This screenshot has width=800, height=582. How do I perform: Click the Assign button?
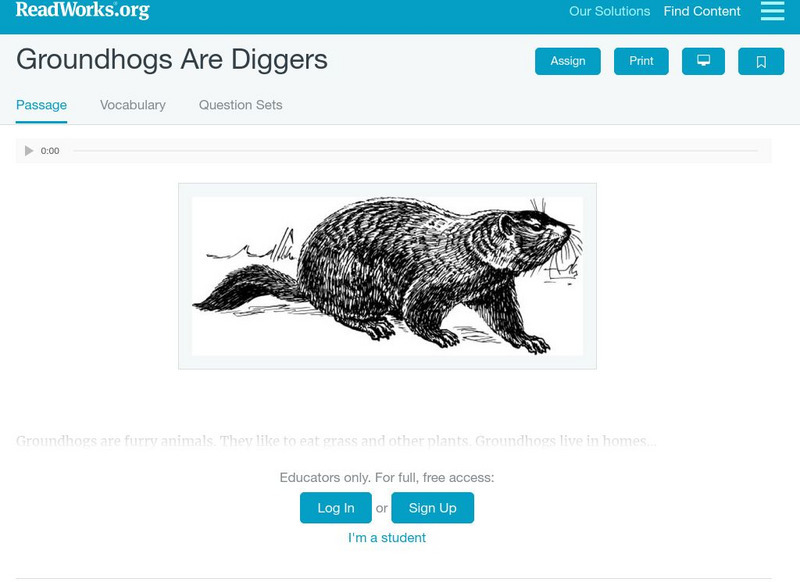[567, 61]
